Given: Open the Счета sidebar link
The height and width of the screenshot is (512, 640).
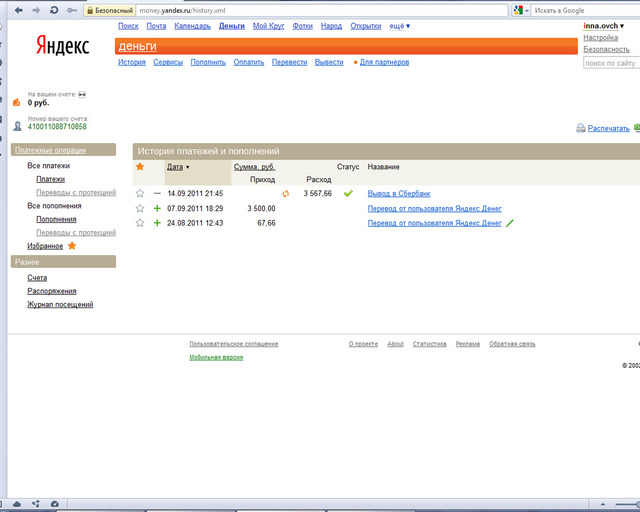Looking at the screenshot, I should tap(37, 278).
